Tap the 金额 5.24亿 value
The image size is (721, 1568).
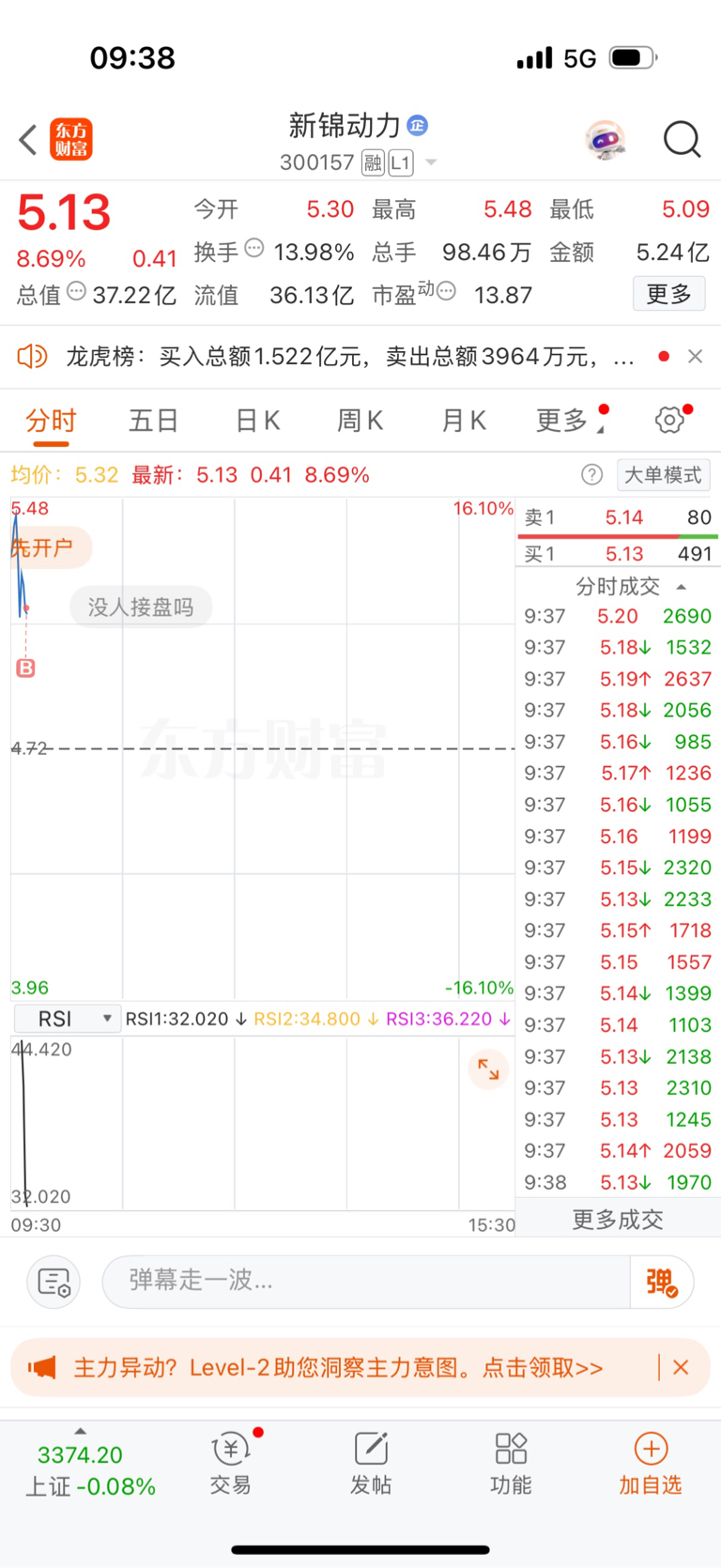click(672, 253)
